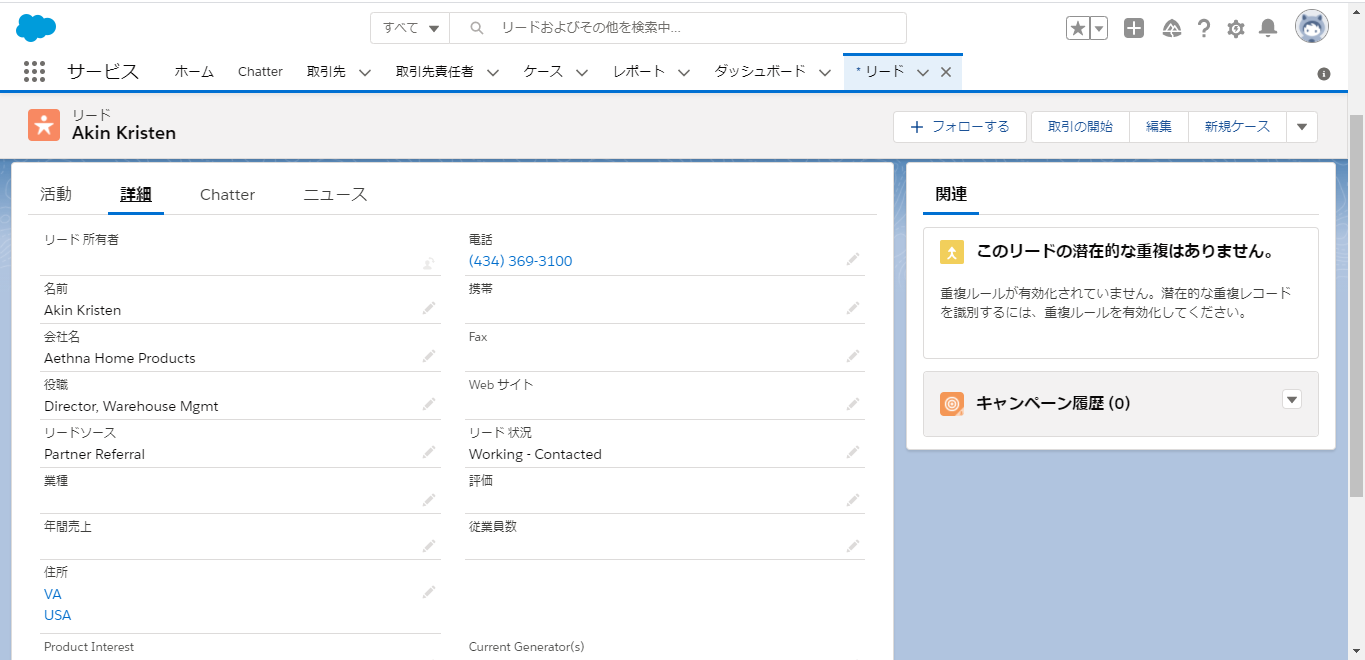
Task: Edit the リードソース field pencil icon
Action: 428,453
